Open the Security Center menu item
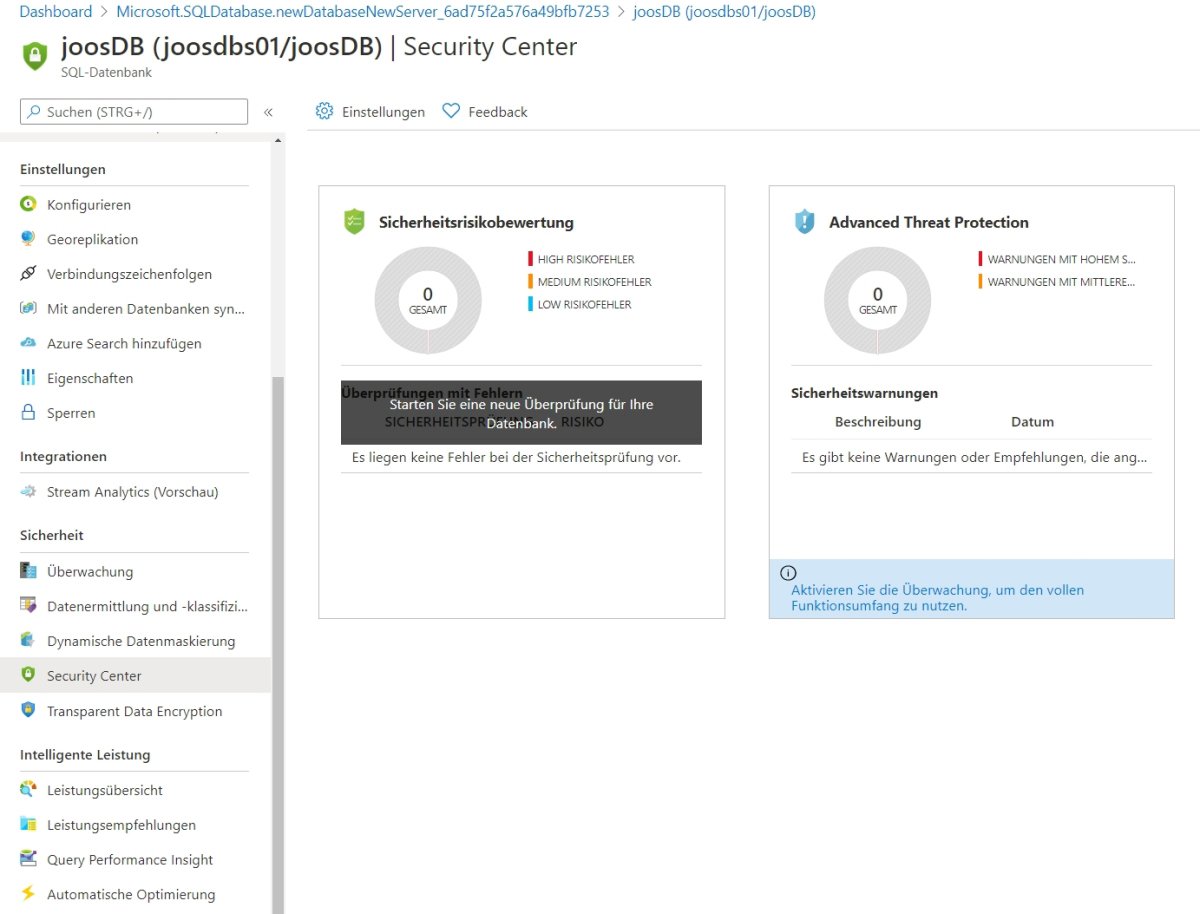Viewport: 1200px width, 914px height. click(x=94, y=676)
